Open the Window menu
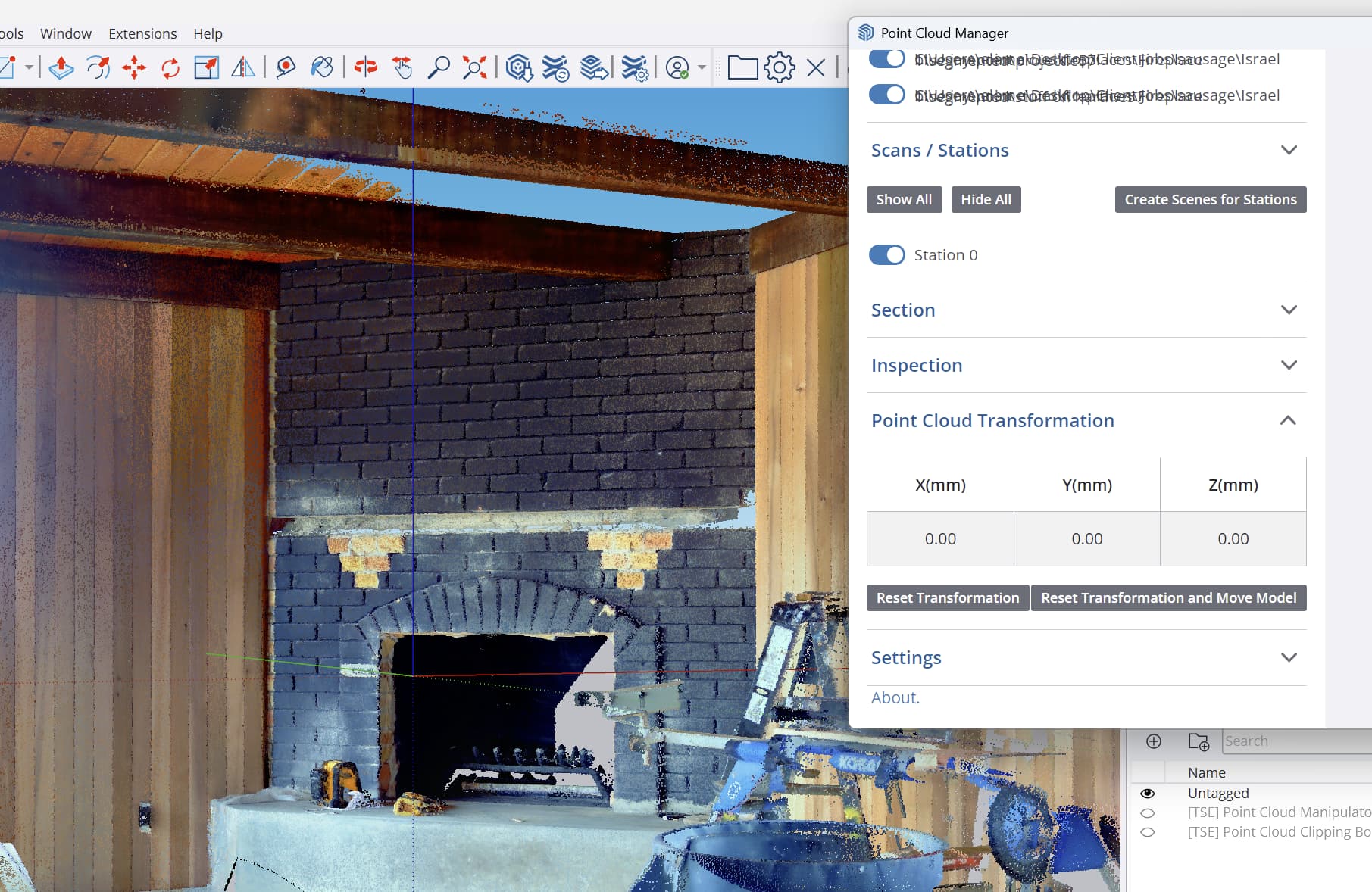The image size is (1372, 892). pos(66,33)
